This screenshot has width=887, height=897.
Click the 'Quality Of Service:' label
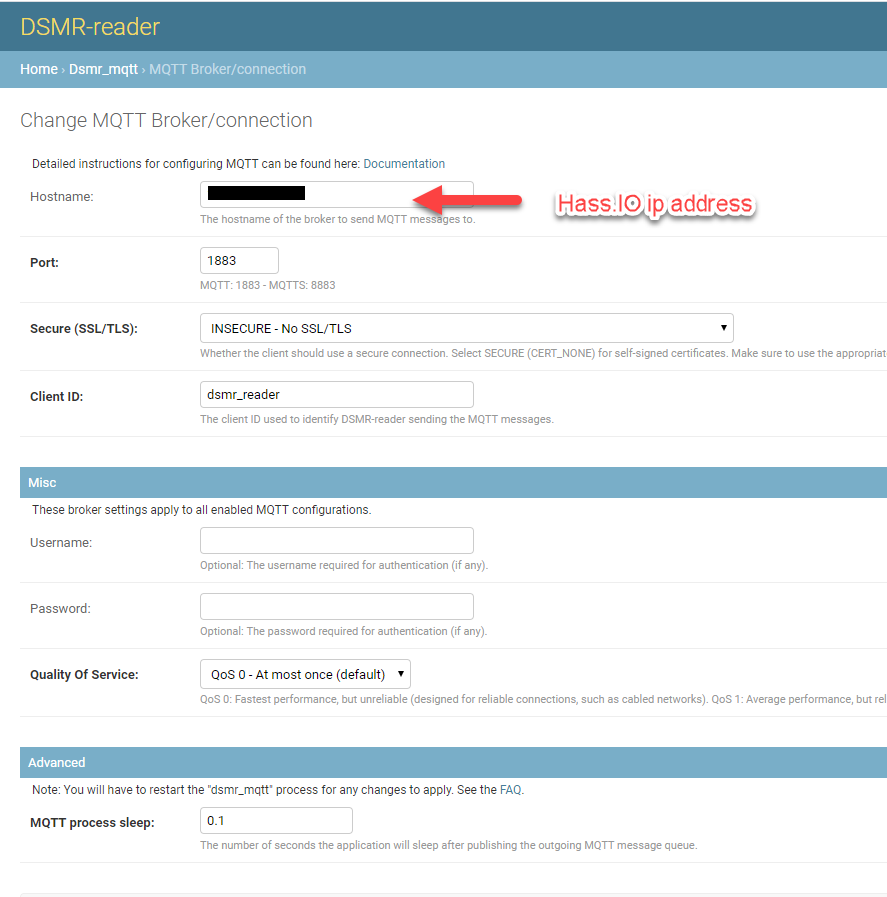(84, 675)
